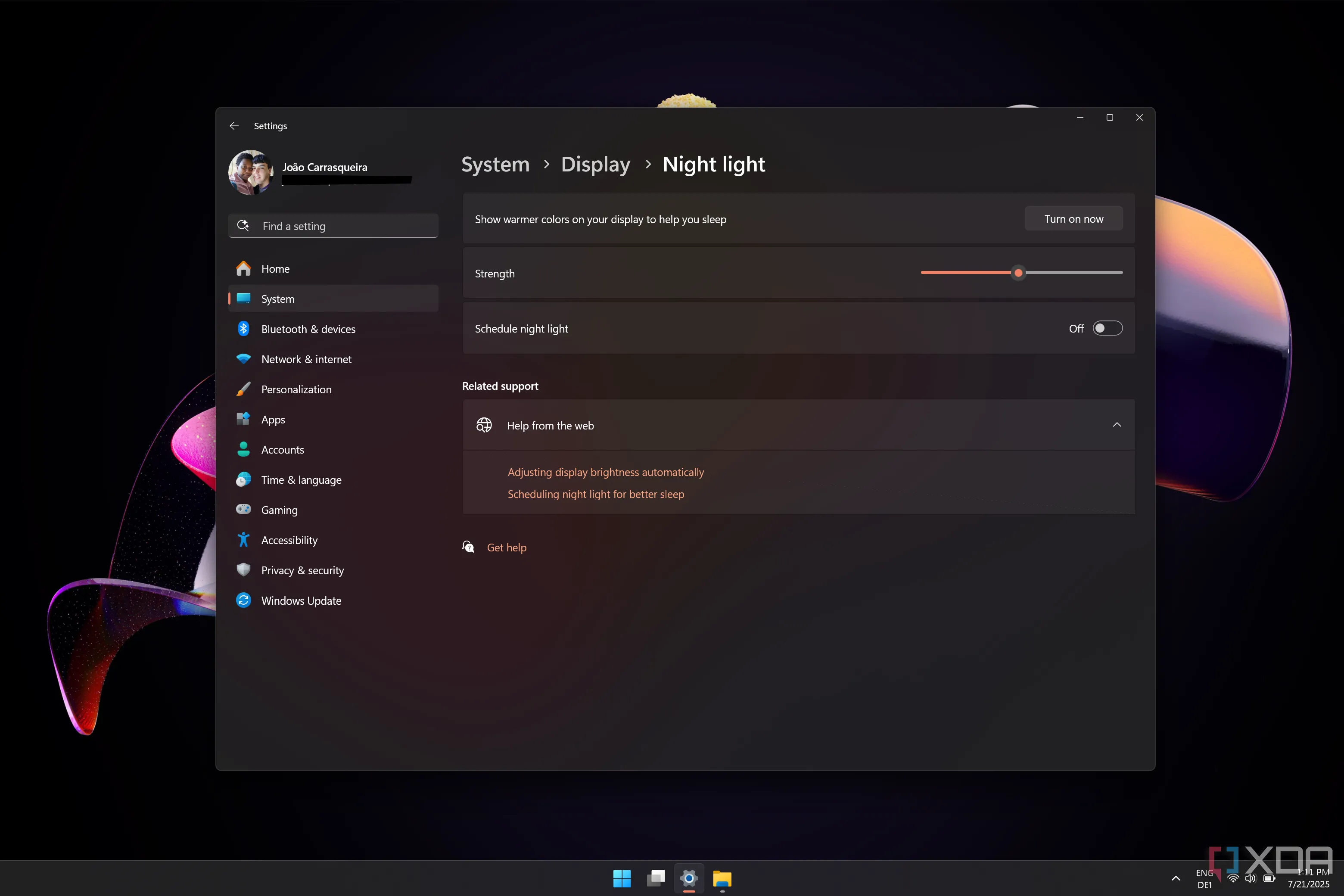The width and height of the screenshot is (1344, 896).
Task: Open Accessibility settings
Action: (x=289, y=539)
